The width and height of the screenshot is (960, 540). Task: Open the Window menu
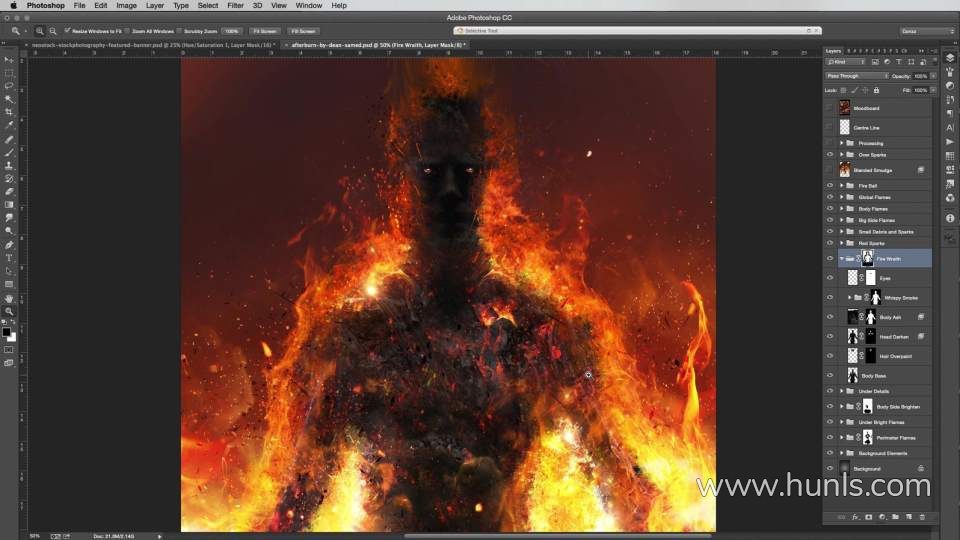pos(309,6)
